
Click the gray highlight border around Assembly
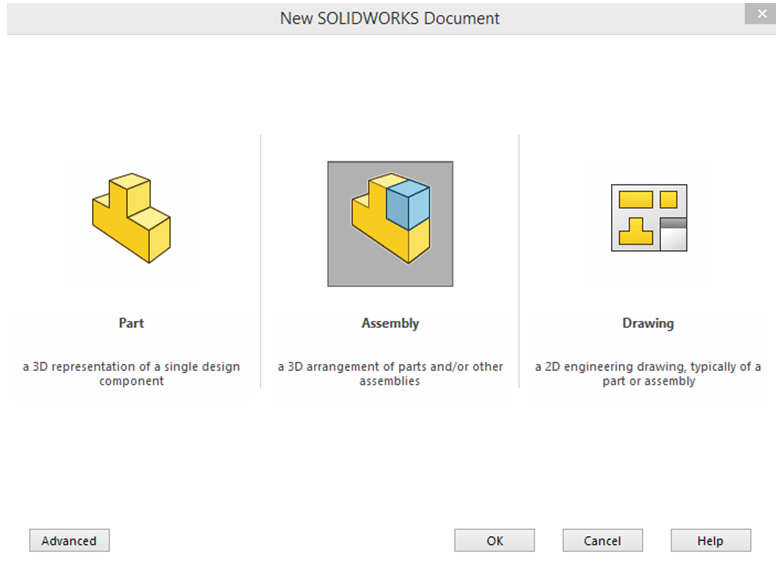(338, 273)
